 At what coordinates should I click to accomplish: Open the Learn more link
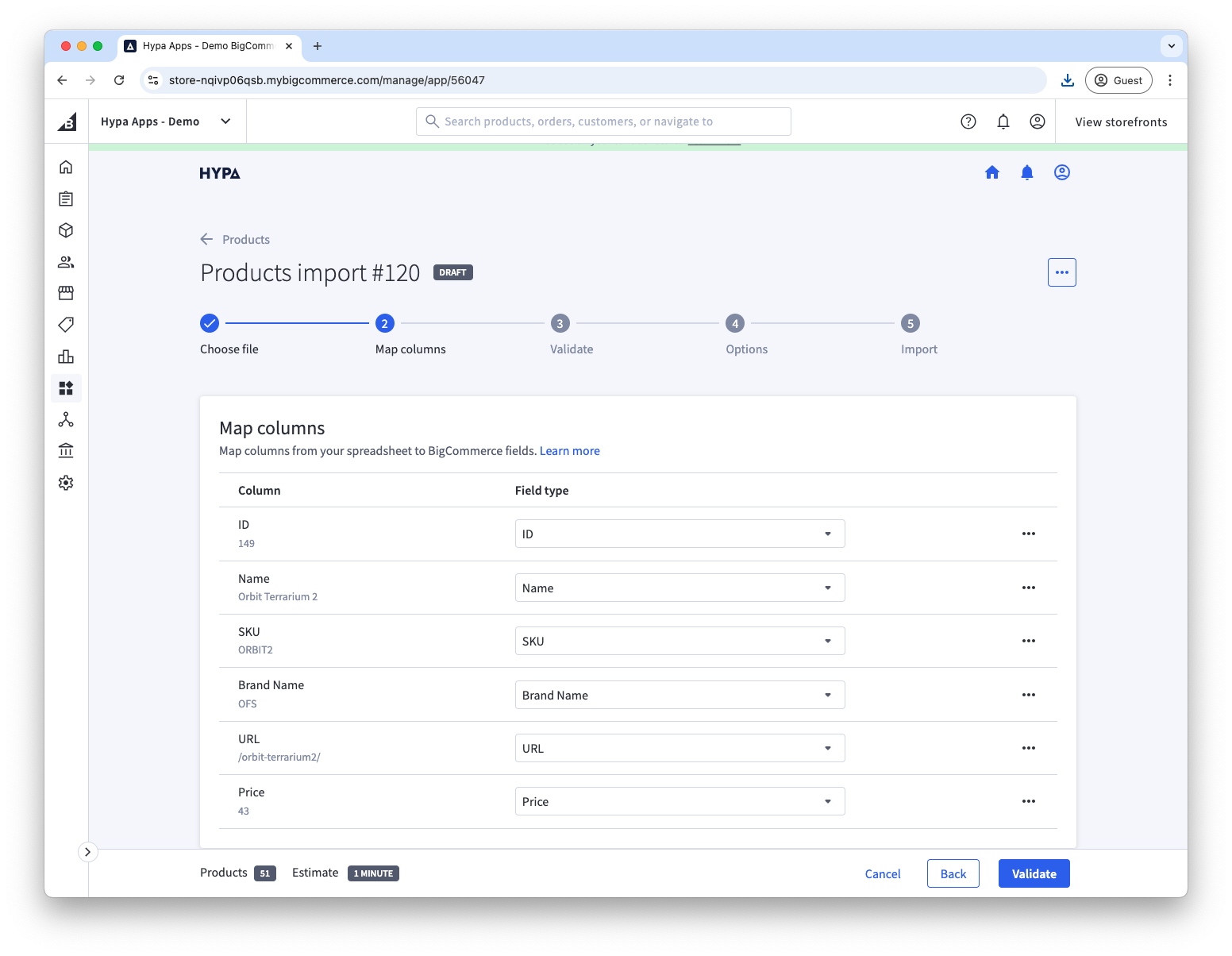(x=569, y=450)
